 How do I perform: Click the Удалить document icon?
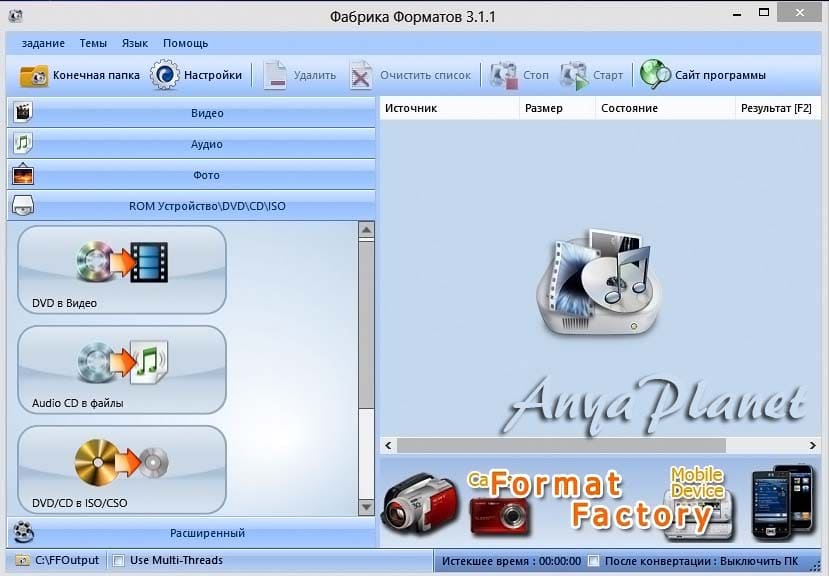[x=275, y=75]
